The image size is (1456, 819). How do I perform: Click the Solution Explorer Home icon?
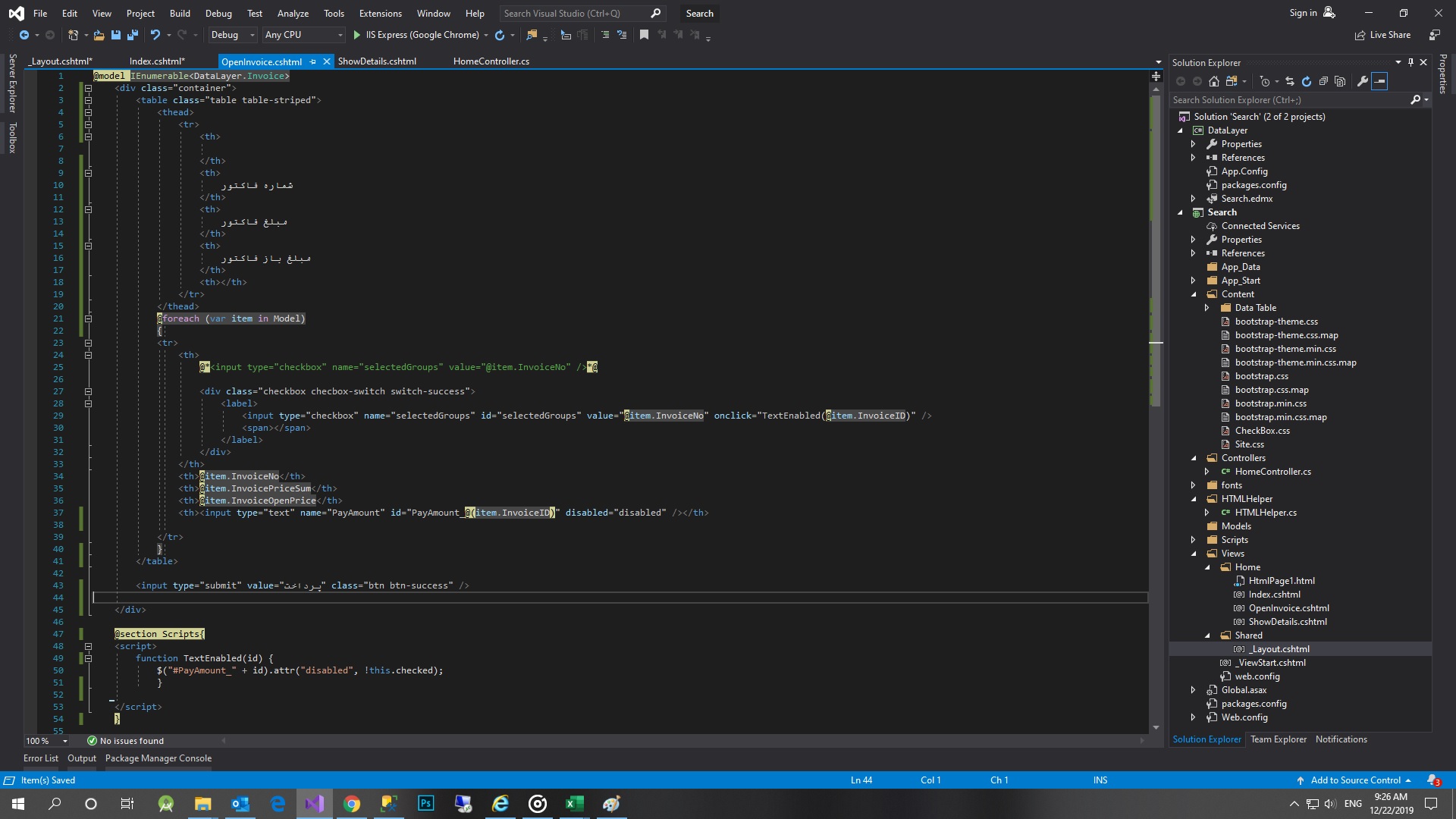coord(1214,81)
